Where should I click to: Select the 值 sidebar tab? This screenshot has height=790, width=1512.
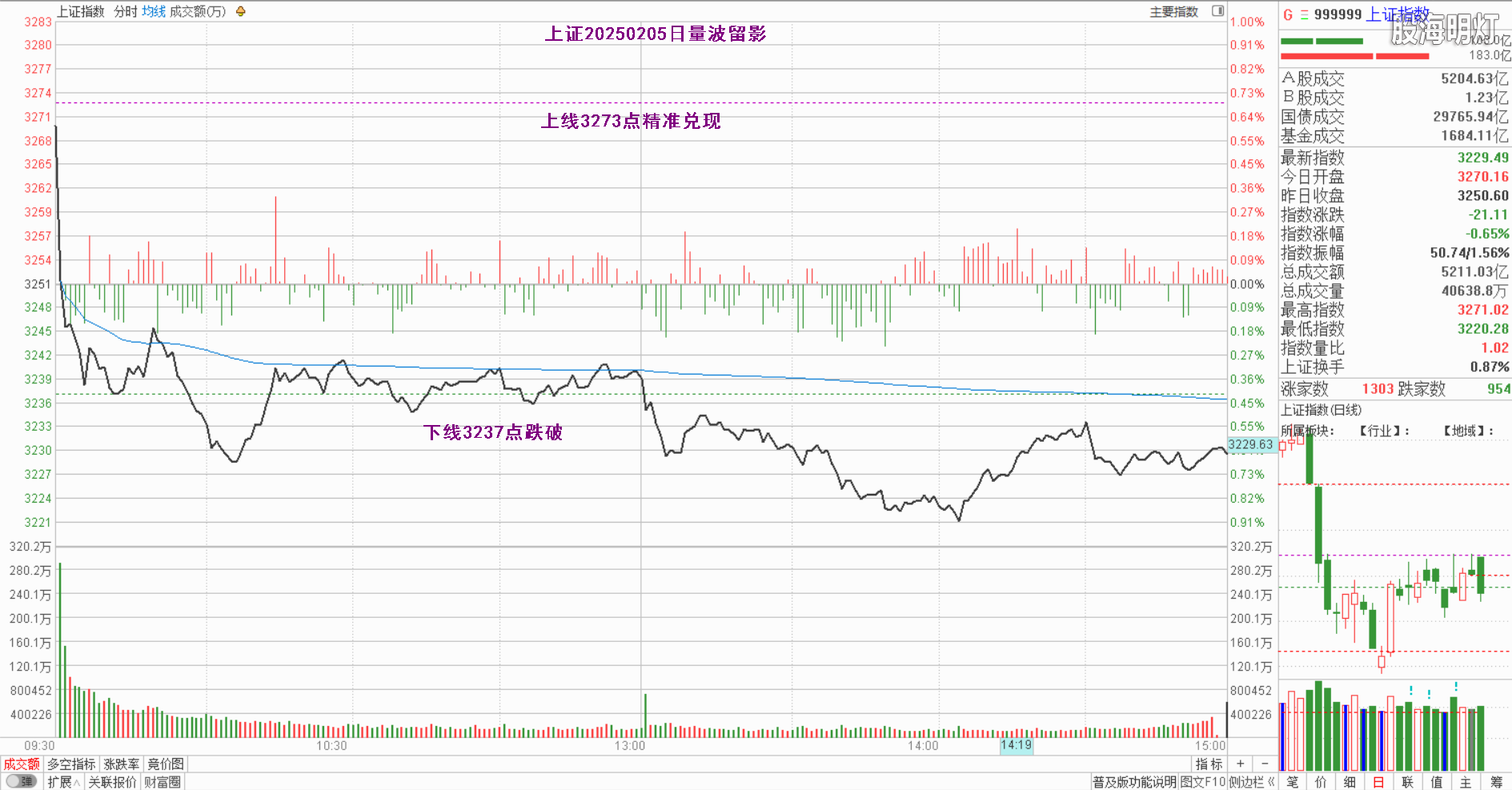pyautogui.click(x=1436, y=782)
